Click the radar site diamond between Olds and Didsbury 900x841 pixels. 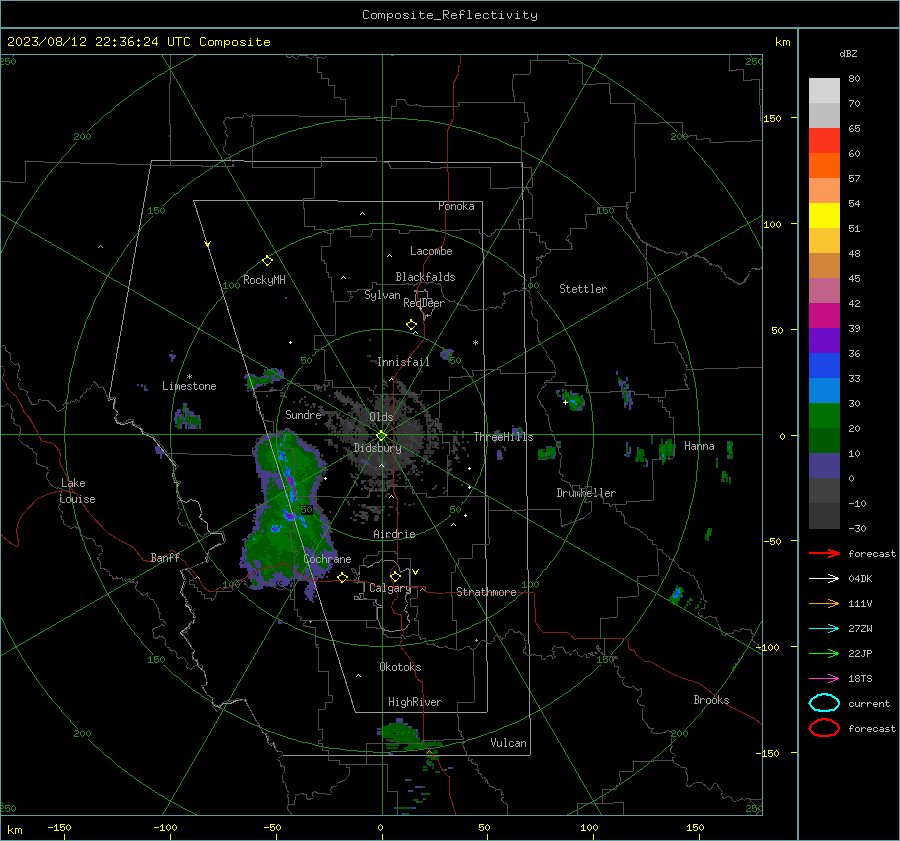[381, 436]
